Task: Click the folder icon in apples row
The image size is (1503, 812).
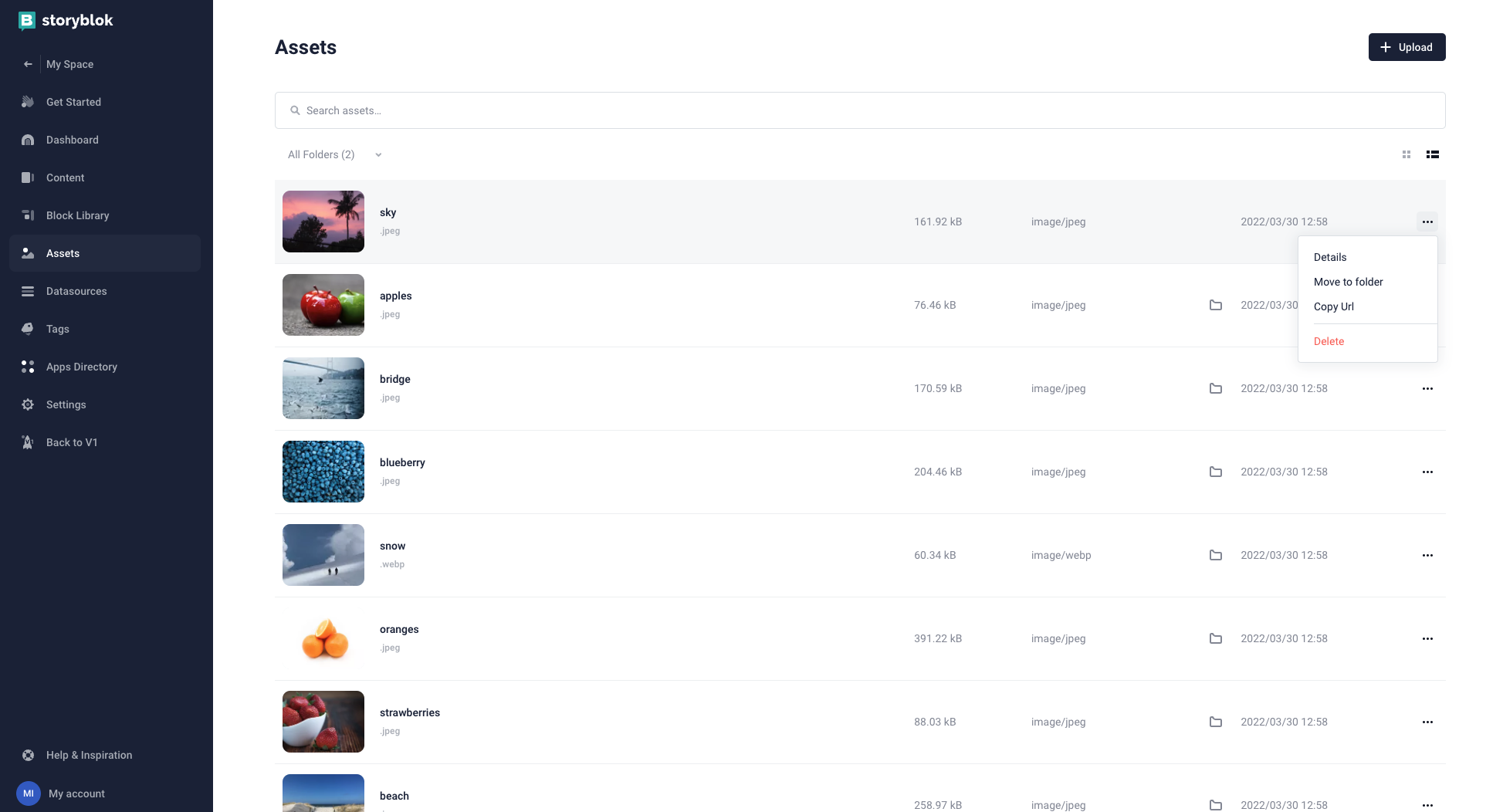Action: point(1216,305)
